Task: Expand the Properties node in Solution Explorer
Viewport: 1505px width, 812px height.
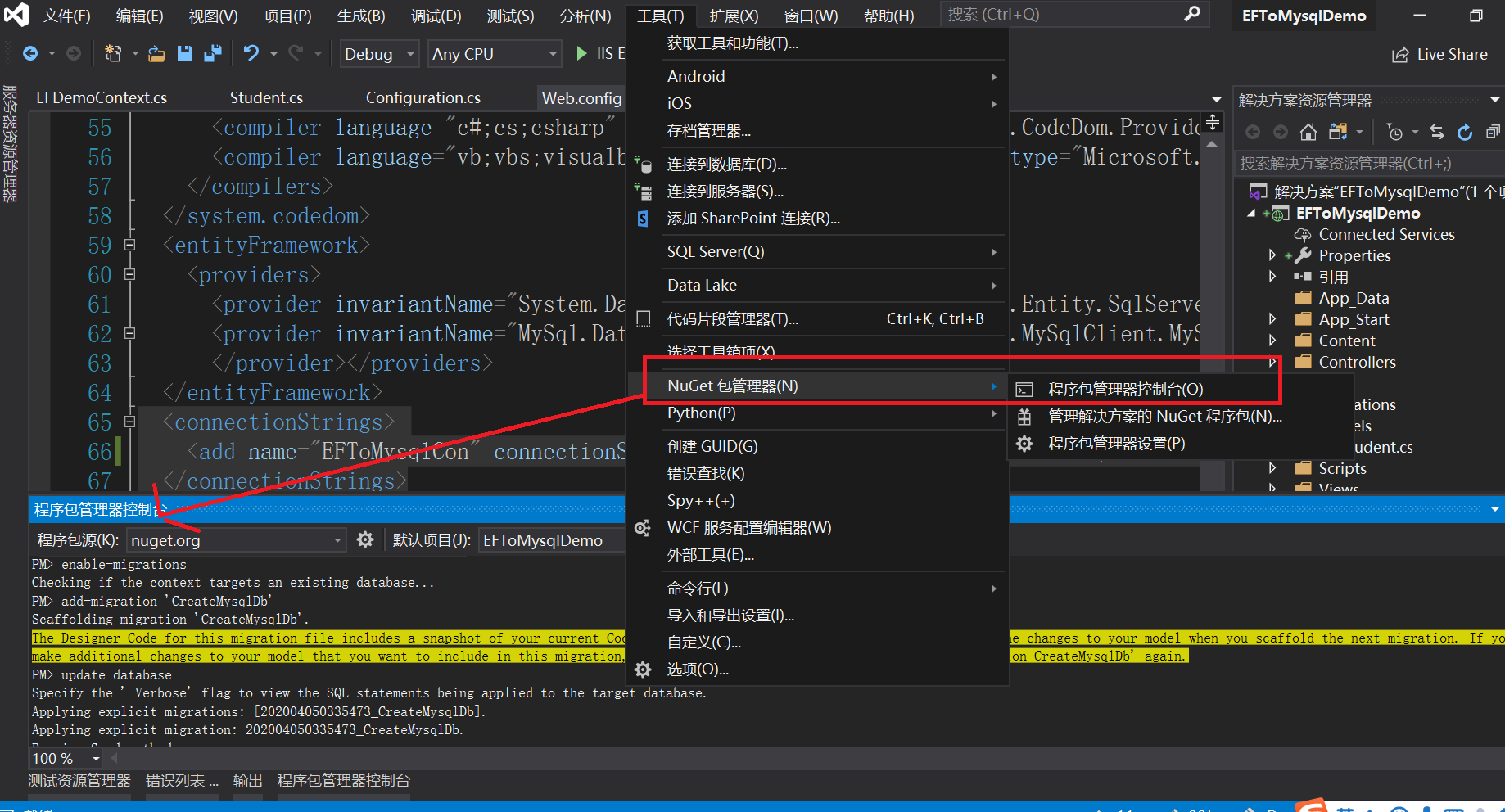Action: click(1272, 255)
